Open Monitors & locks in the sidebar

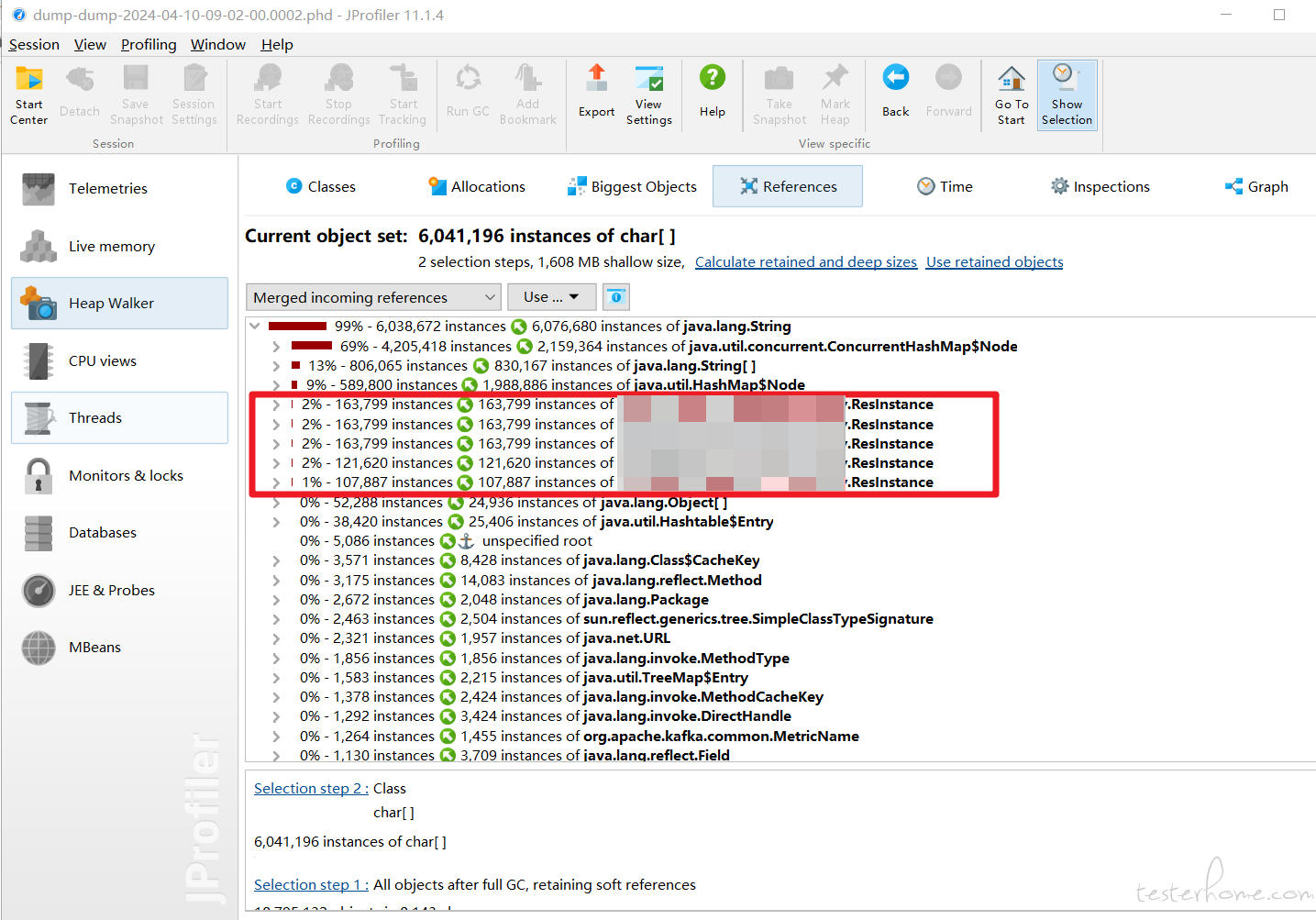click(x=119, y=475)
